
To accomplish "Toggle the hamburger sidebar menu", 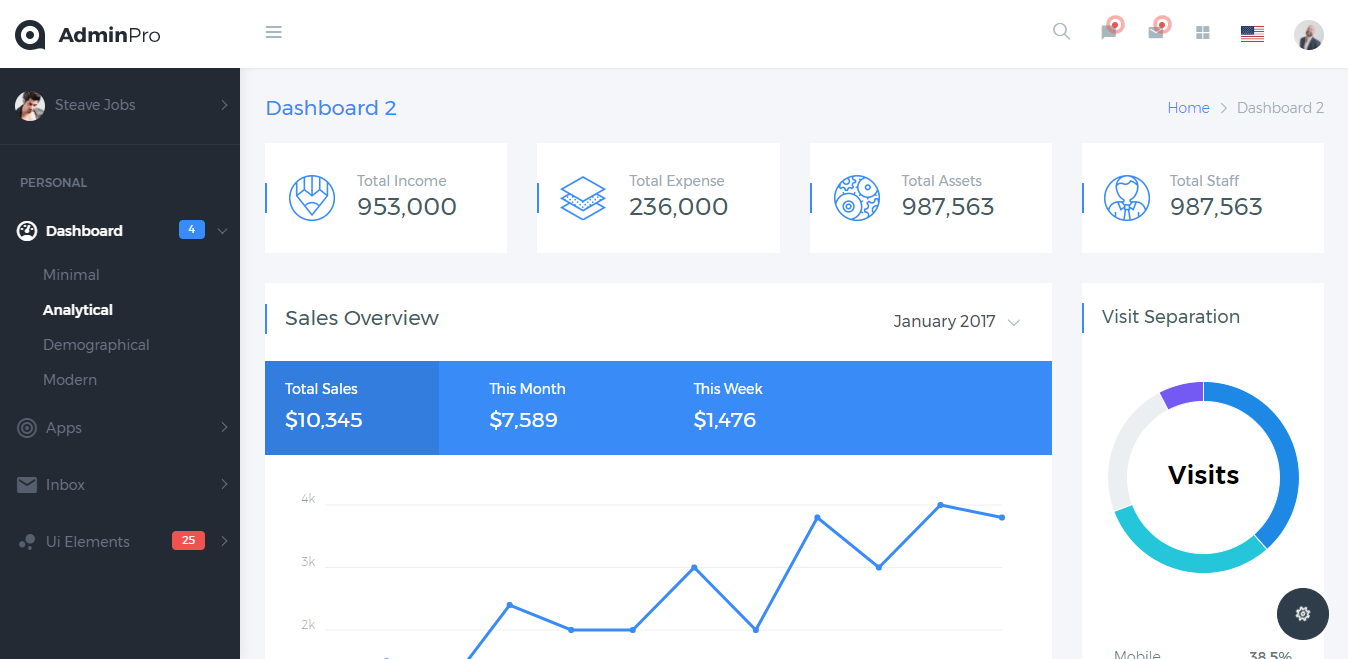I will pyautogui.click(x=273, y=32).
